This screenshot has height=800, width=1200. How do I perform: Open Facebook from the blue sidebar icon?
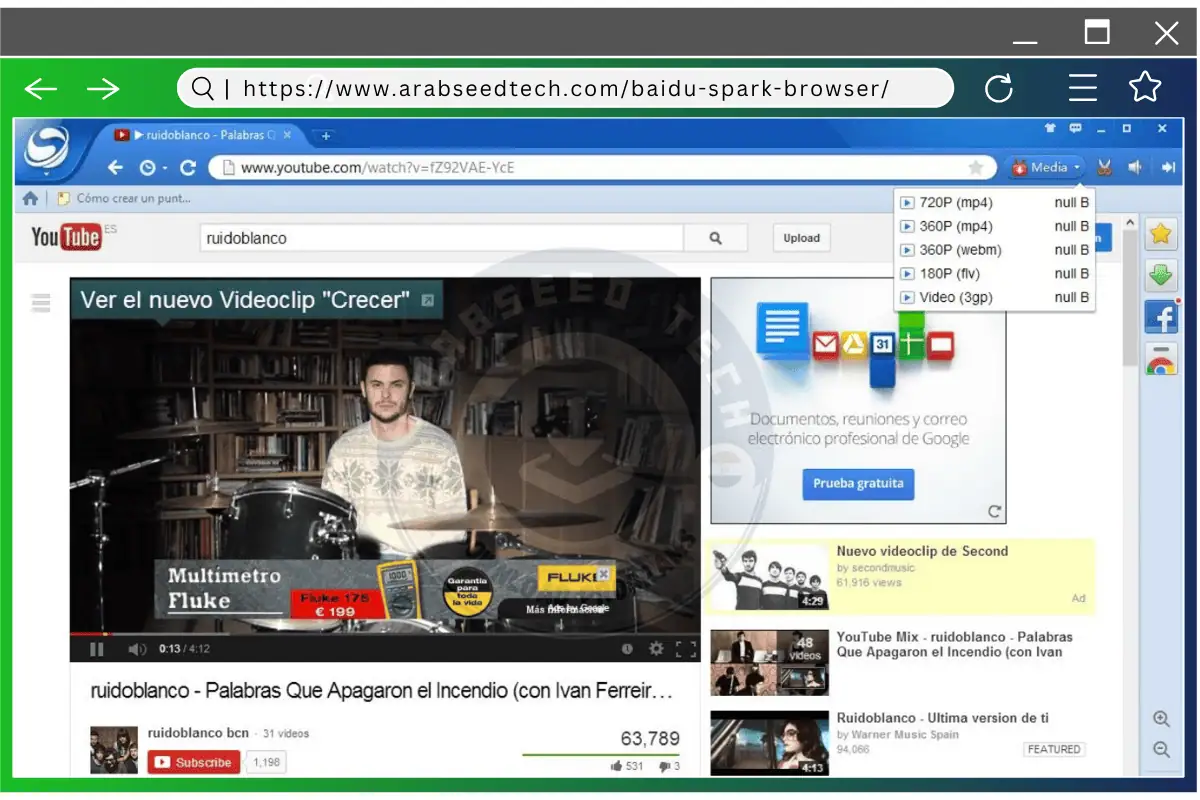coord(1161,317)
